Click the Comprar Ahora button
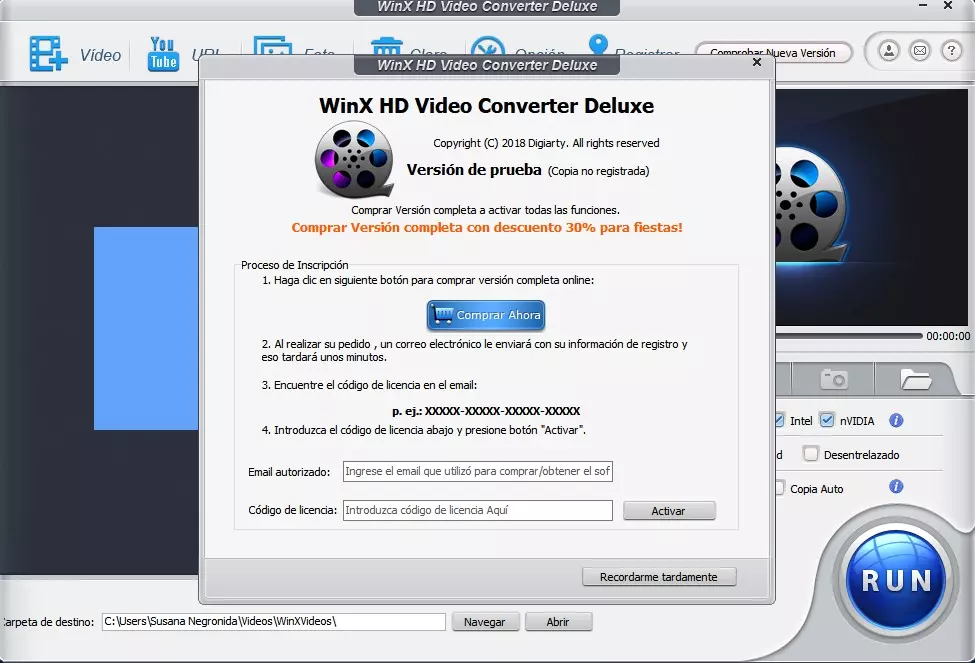The width and height of the screenshot is (975, 663). pos(486,315)
